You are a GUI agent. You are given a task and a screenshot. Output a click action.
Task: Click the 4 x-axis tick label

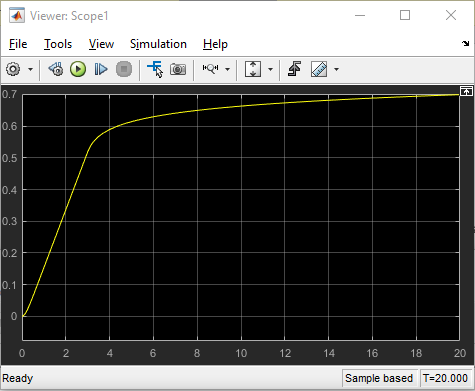click(x=110, y=353)
